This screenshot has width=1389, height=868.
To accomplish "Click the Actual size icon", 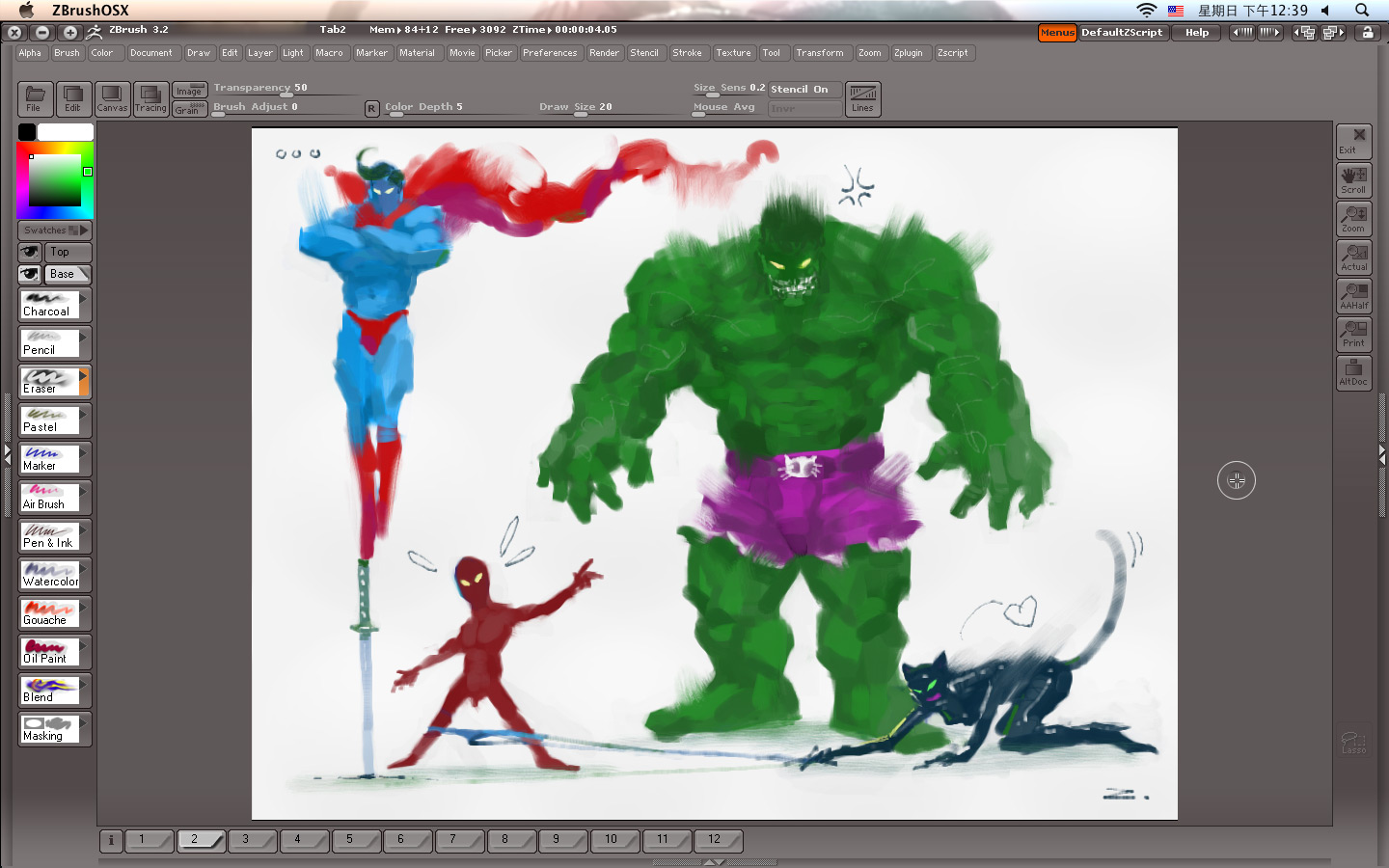I will 1353,258.
